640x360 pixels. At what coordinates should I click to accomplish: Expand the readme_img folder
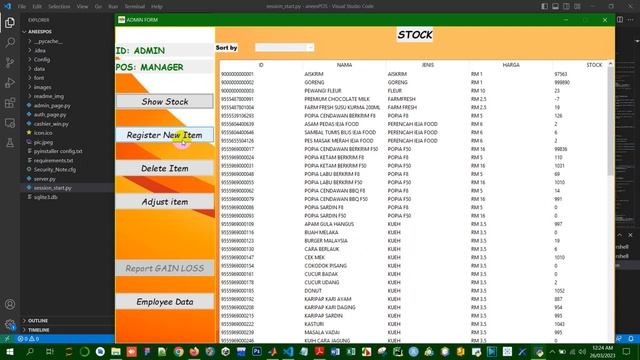click(49, 96)
